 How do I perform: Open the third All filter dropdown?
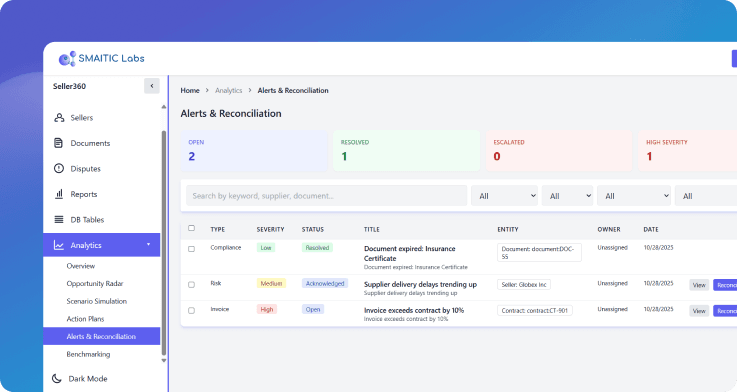[634, 196]
